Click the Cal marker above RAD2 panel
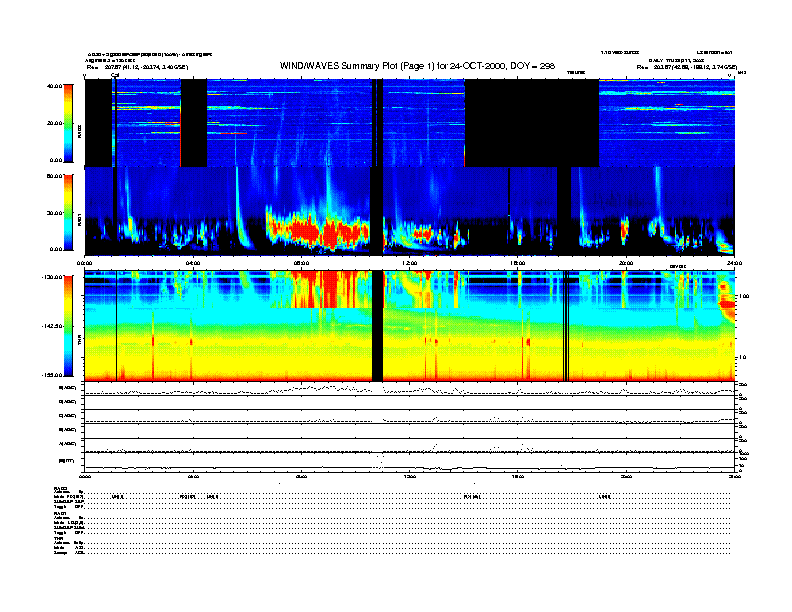 click(115, 76)
